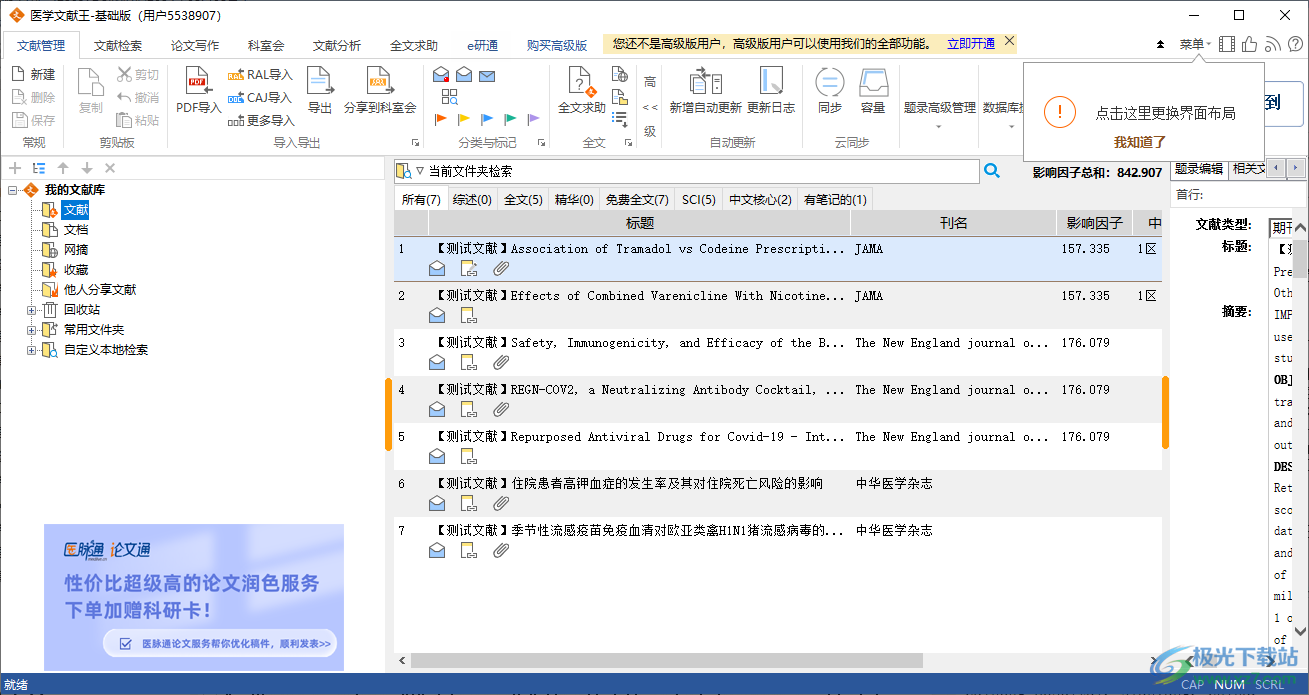This screenshot has height=695, width=1309.
Task: Click the paperclip attachment icon on row 1
Action: (x=501, y=268)
